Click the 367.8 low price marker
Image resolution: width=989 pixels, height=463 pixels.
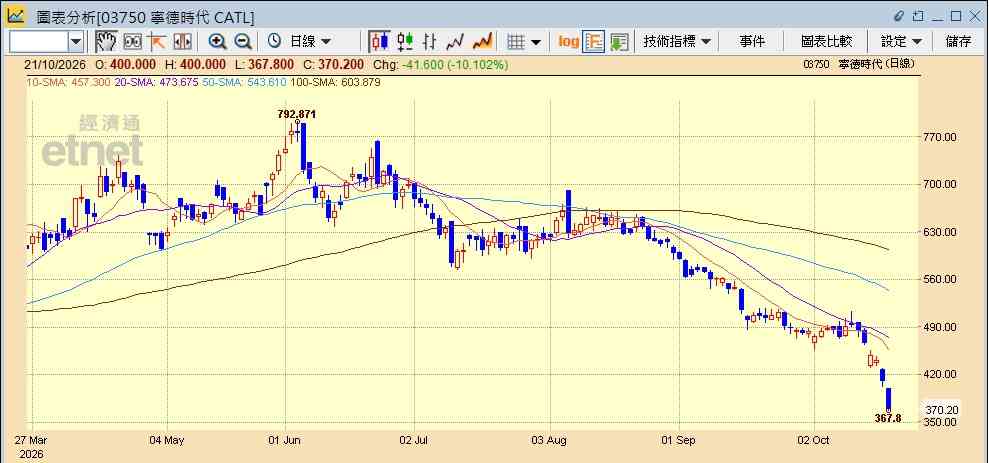click(x=888, y=418)
